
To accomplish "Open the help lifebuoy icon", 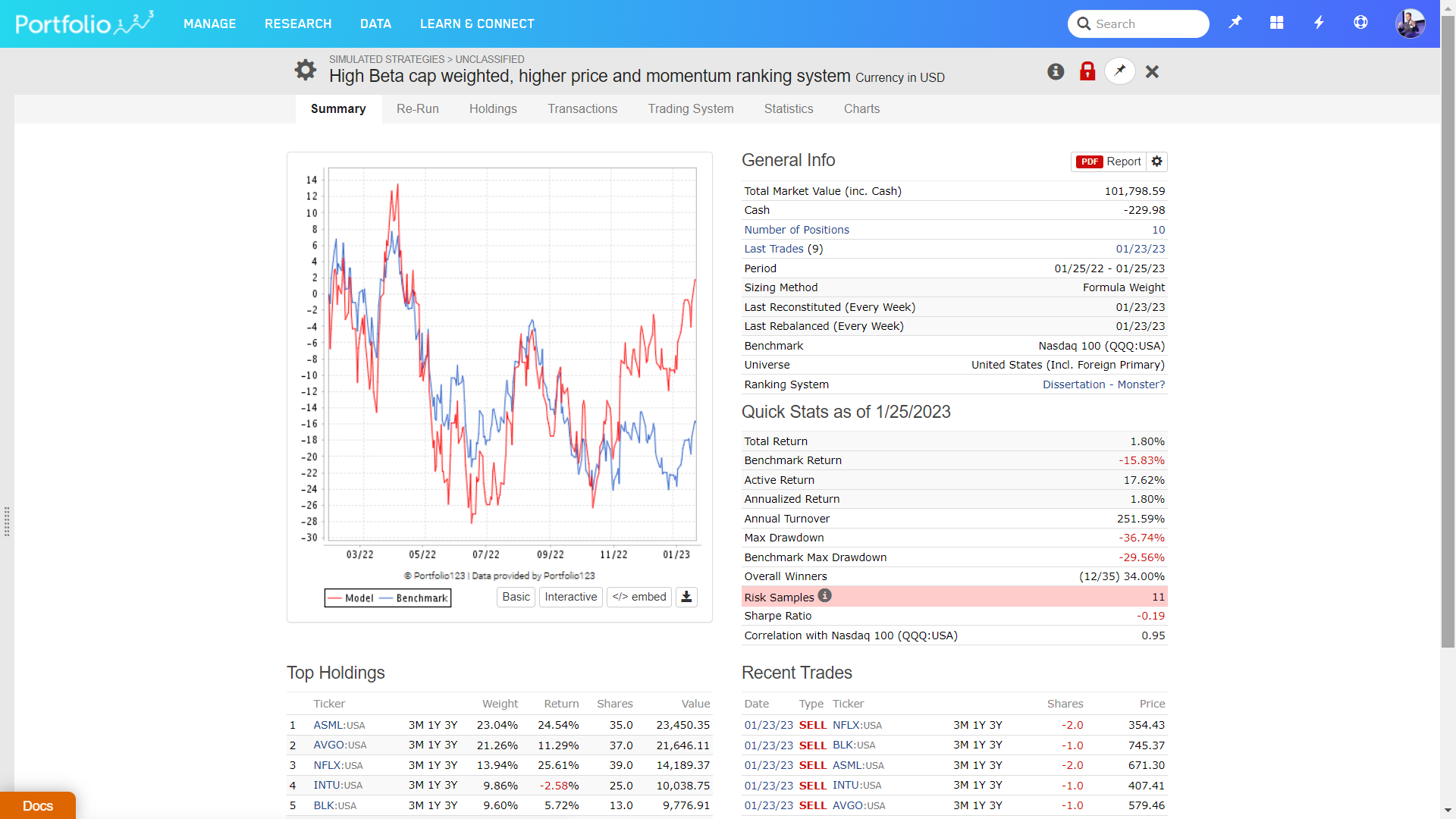I will click(1360, 23).
